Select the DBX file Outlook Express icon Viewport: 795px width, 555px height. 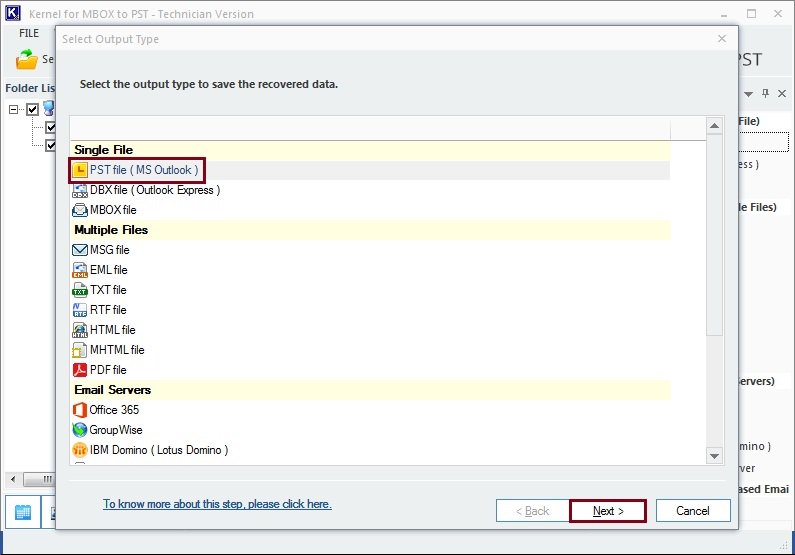80,190
